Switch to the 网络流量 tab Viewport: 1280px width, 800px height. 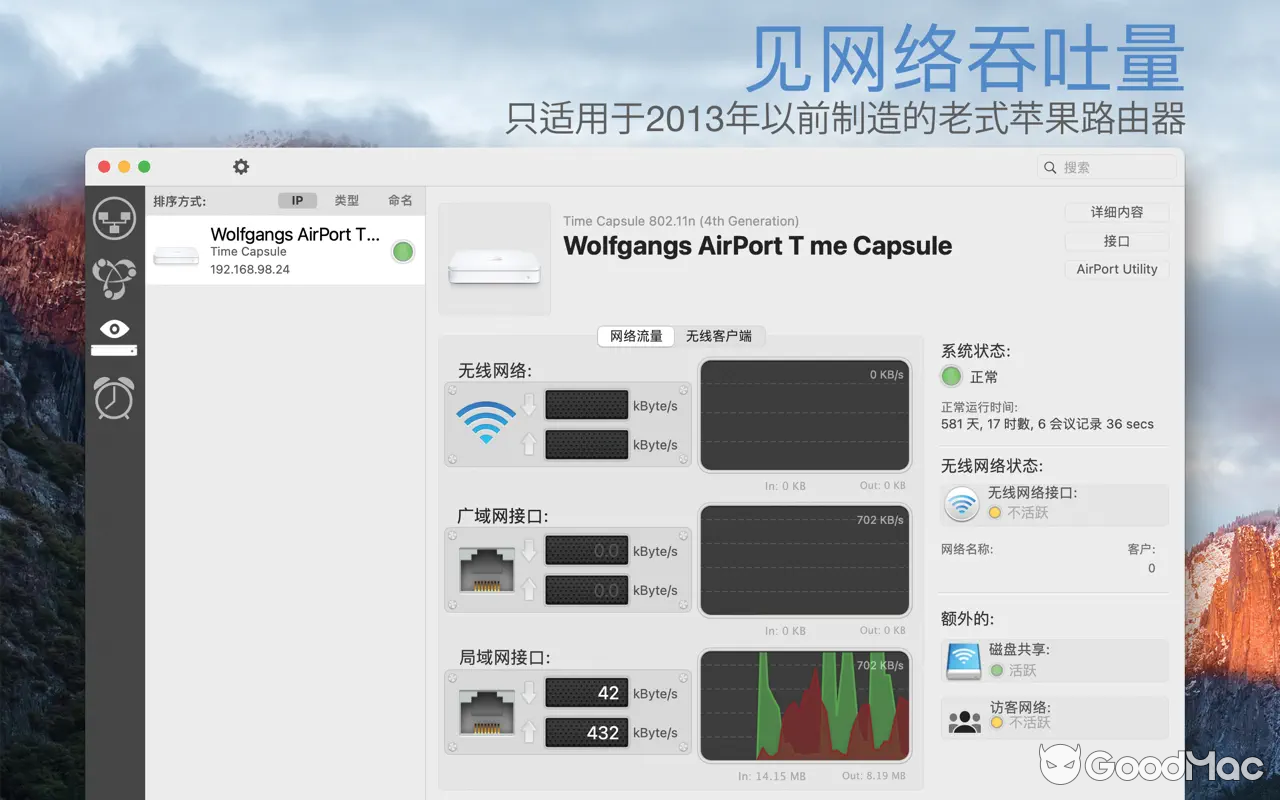(636, 336)
